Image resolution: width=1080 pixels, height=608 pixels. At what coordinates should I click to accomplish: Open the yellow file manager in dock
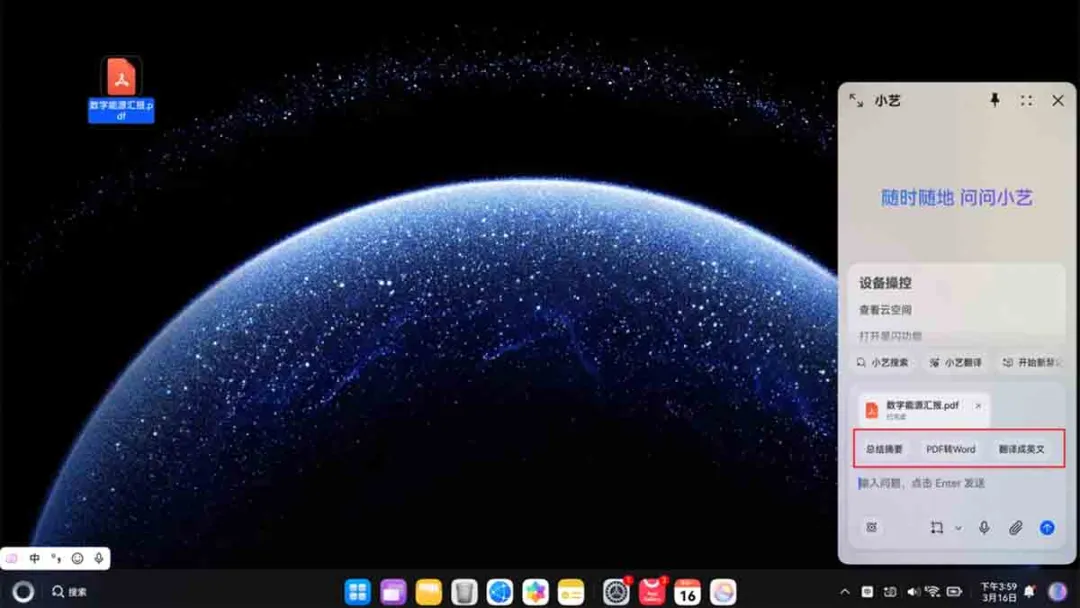tap(428, 591)
